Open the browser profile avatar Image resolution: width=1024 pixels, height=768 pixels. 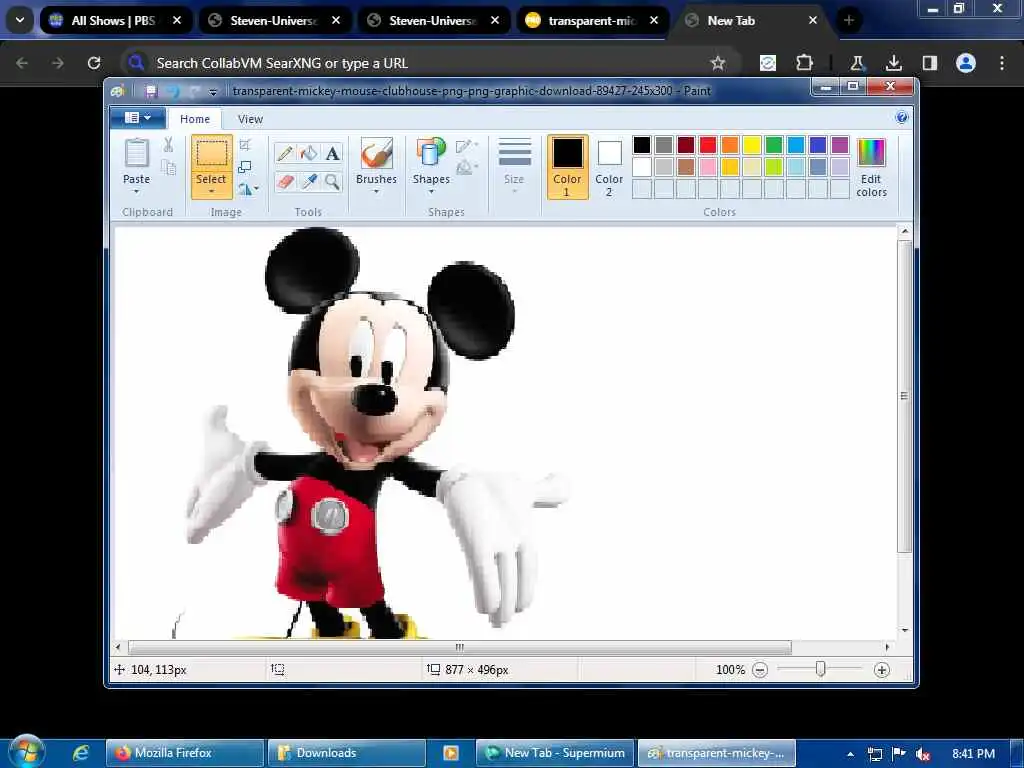point(965,63)
